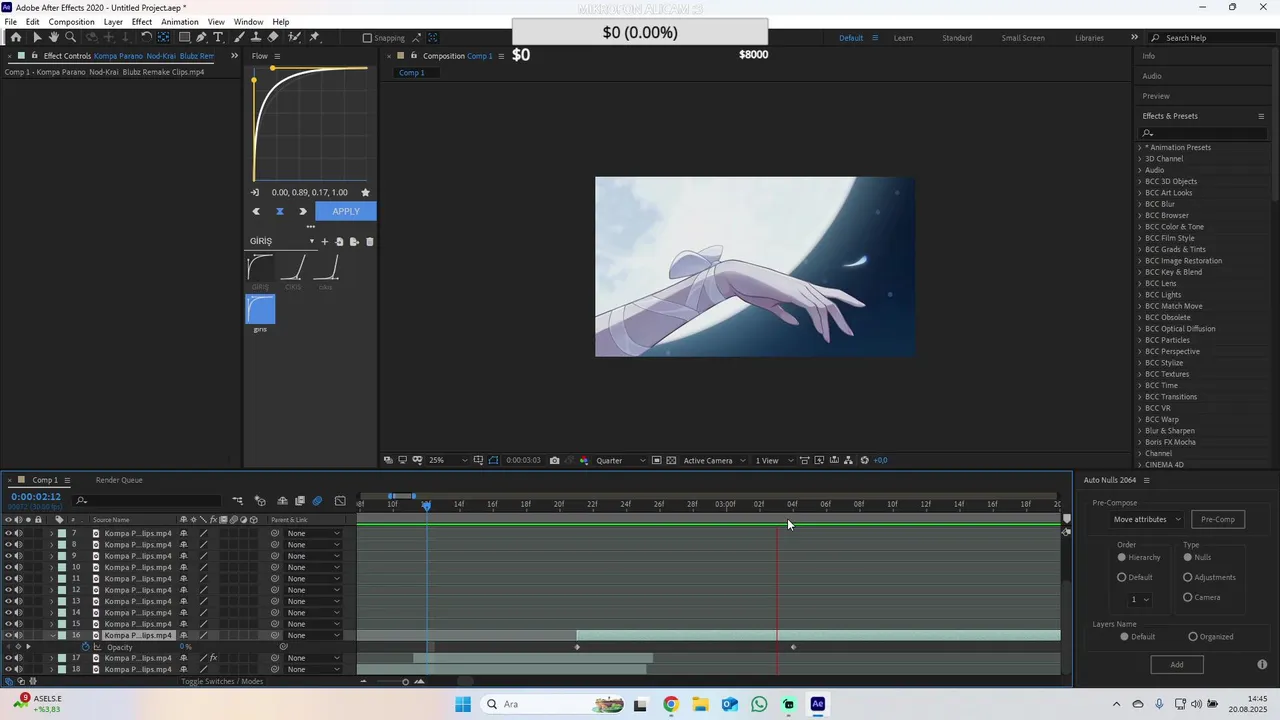This screenshot has height=720, width=1280.
Task: Enable the Snapping checkbox
Action: point(367,38)
